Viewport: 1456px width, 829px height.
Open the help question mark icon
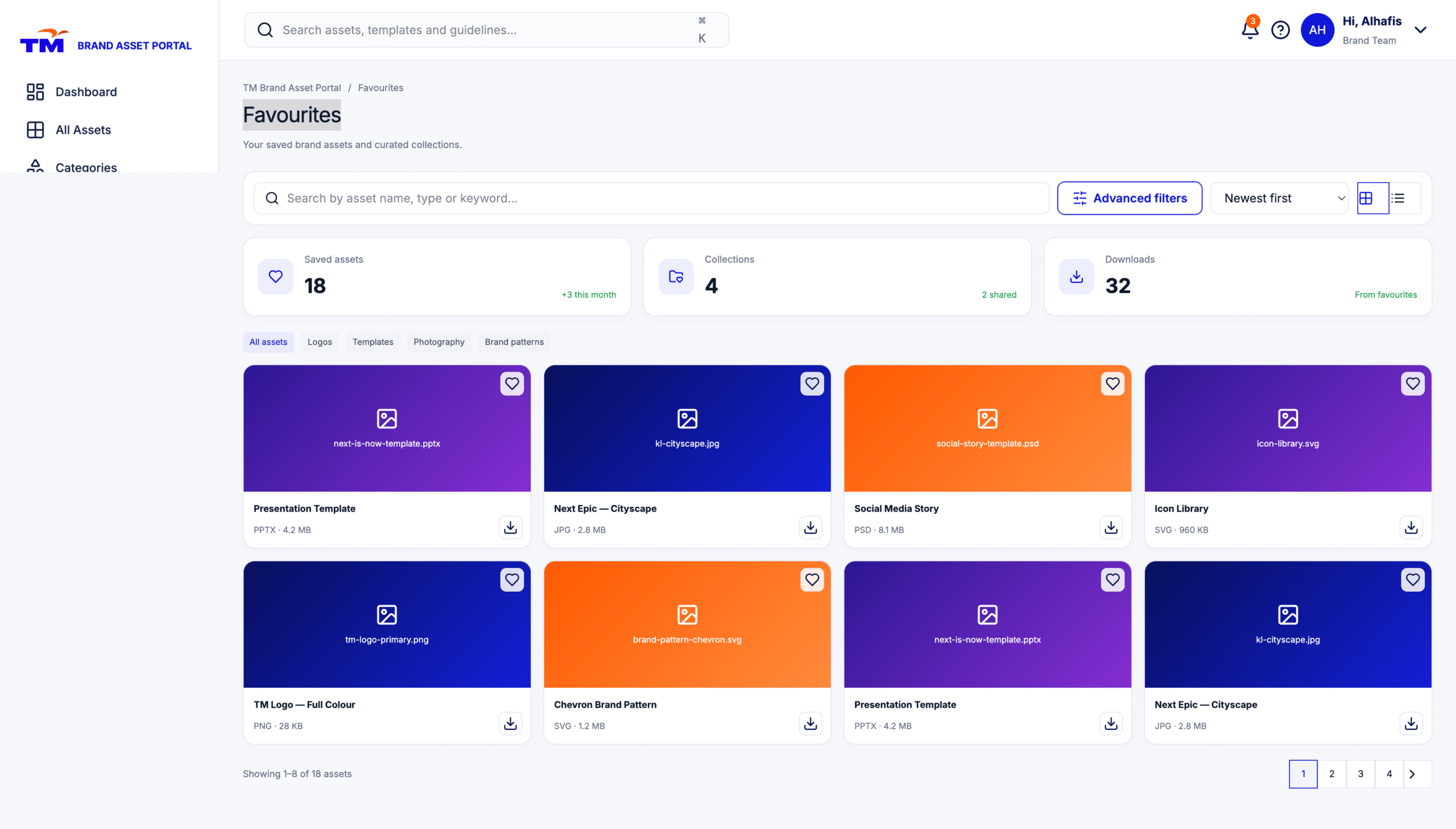[x=1280, y=30]
